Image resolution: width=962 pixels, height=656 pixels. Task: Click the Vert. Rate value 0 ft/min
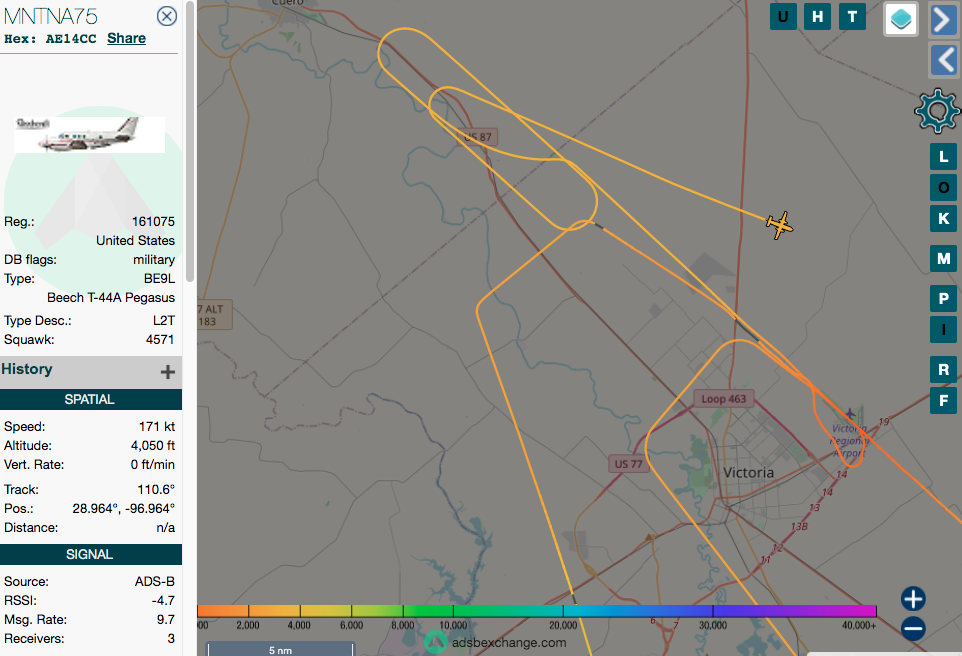point(153,465)
